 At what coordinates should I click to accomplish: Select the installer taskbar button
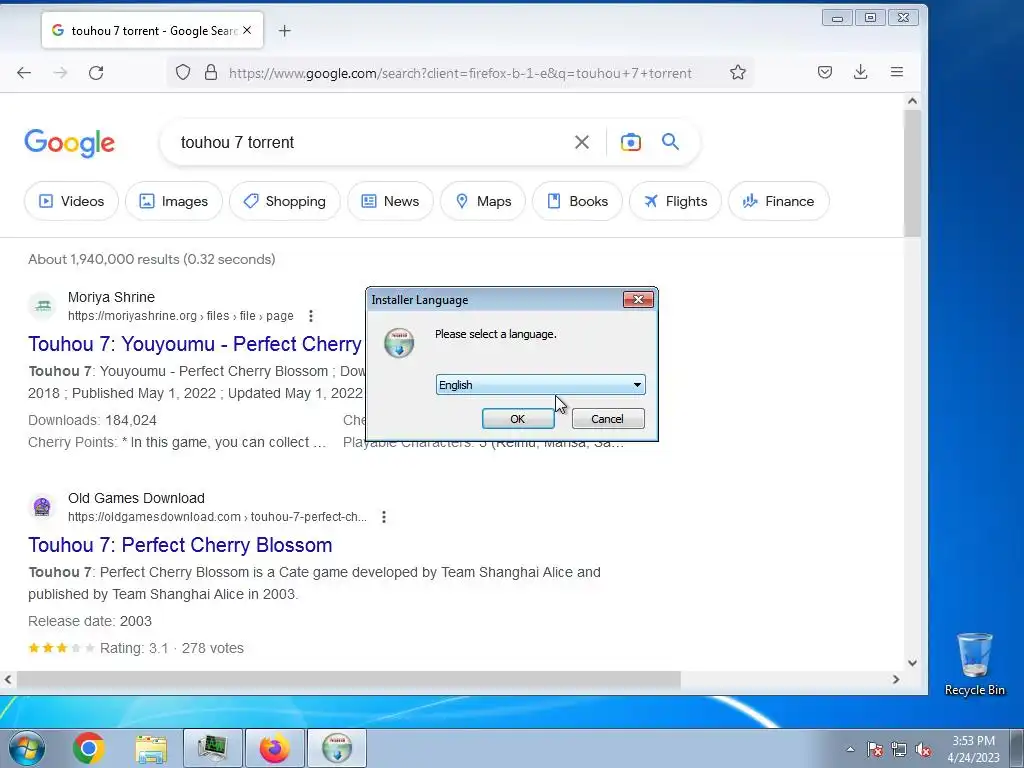[337, 748]
